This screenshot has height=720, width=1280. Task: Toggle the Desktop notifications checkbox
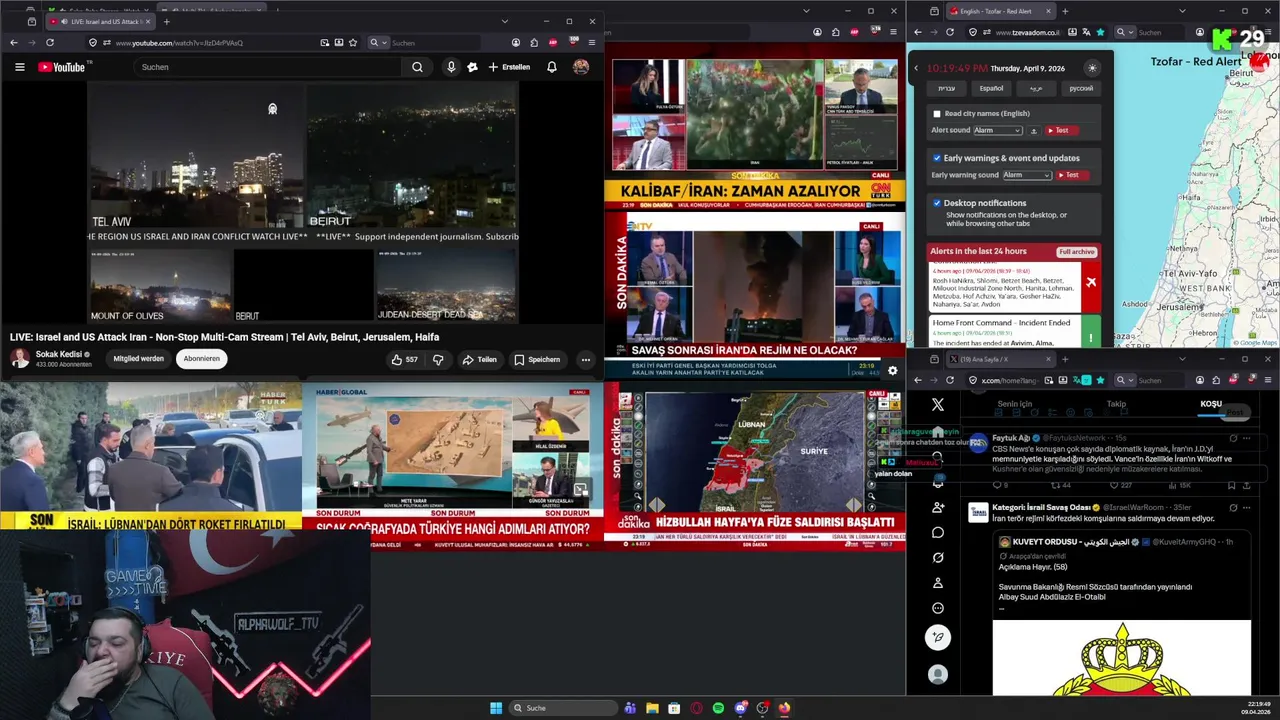pos(937,203)
